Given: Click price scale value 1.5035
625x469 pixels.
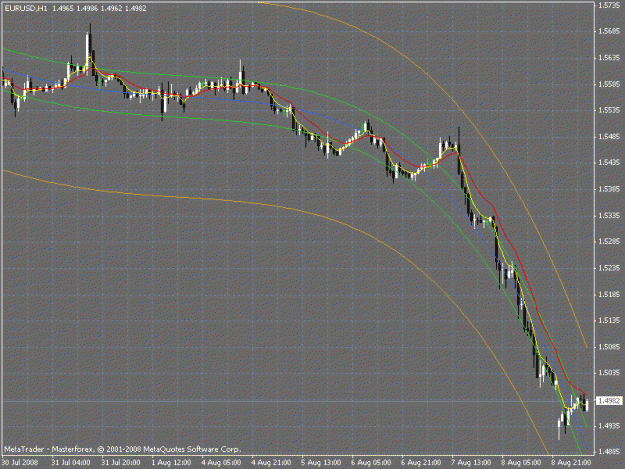Looking at the screenshot, I should [x=609, y=373].
